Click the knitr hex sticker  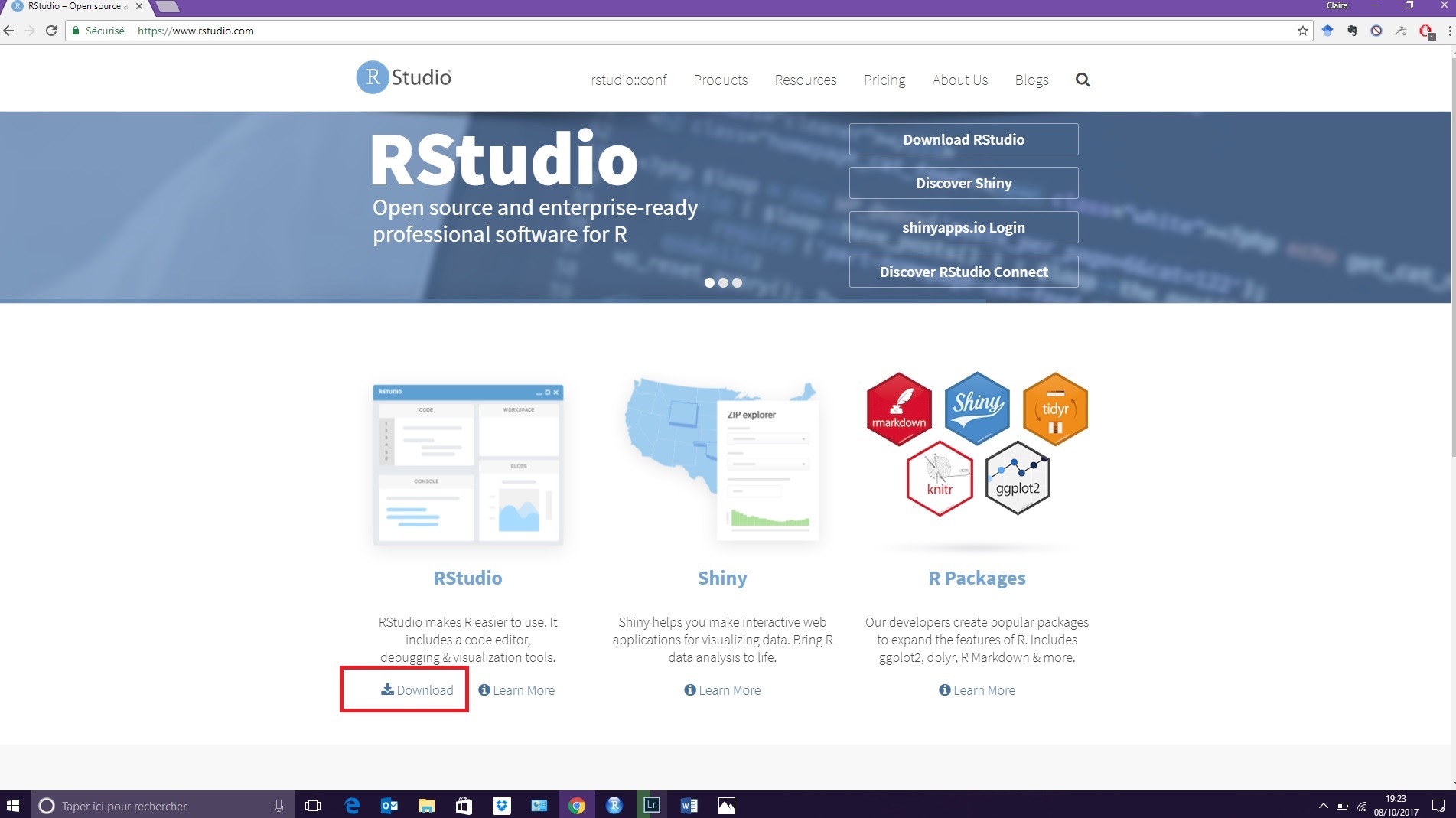pos(940,478)
